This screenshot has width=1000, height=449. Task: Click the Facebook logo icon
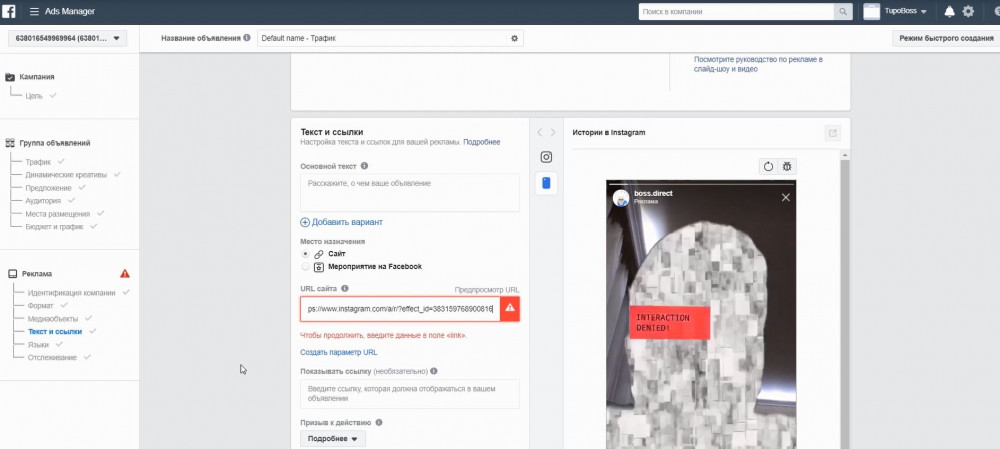point(11,11)
